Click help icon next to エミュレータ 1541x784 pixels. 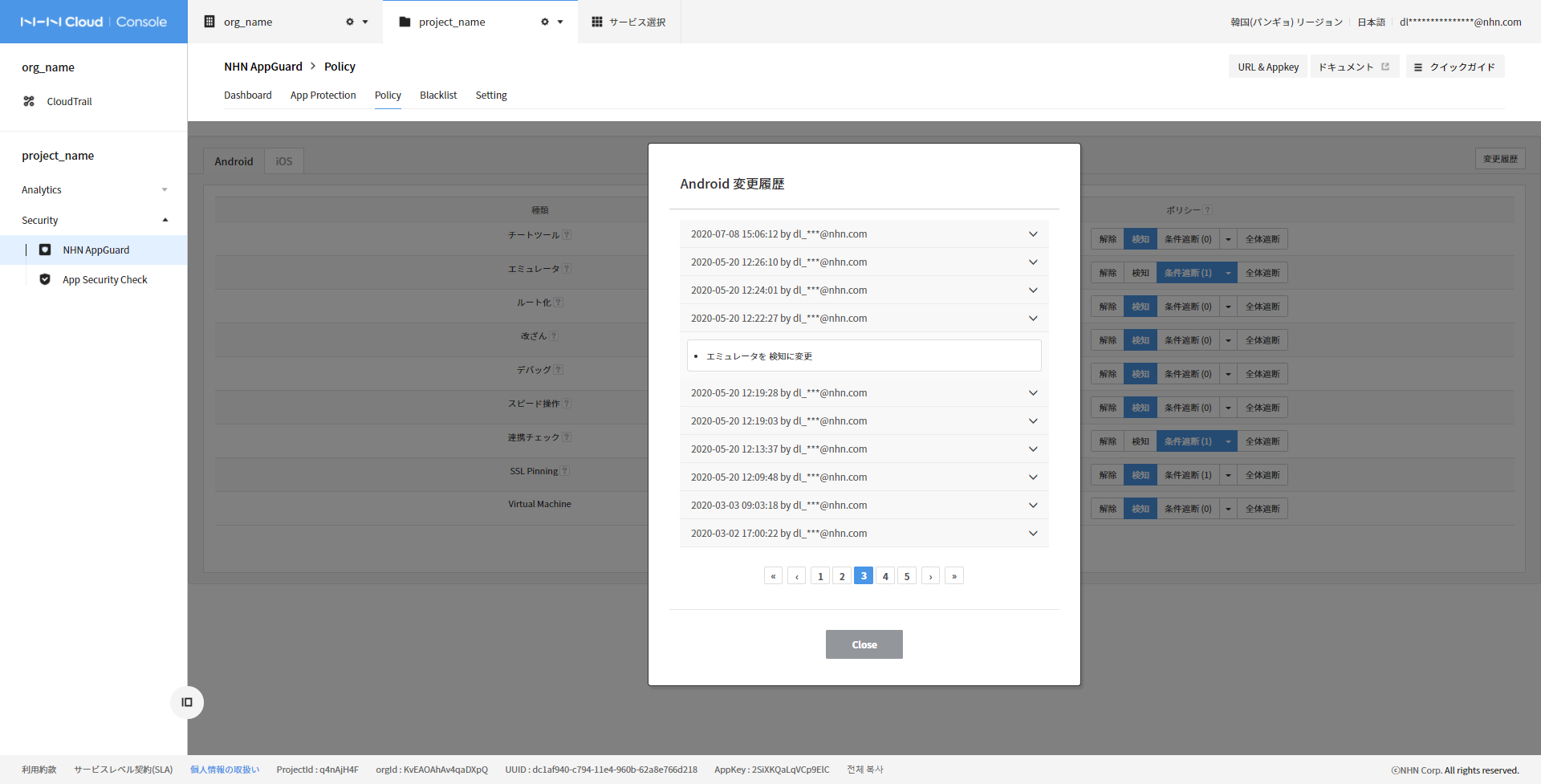tap(567, 269)
